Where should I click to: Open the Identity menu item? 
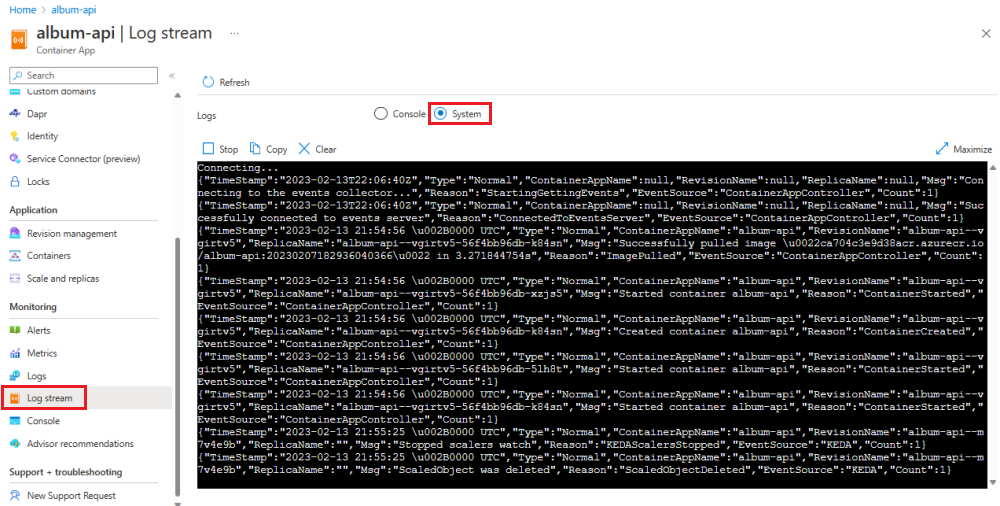pyautogui.click(x=42, y=136)
